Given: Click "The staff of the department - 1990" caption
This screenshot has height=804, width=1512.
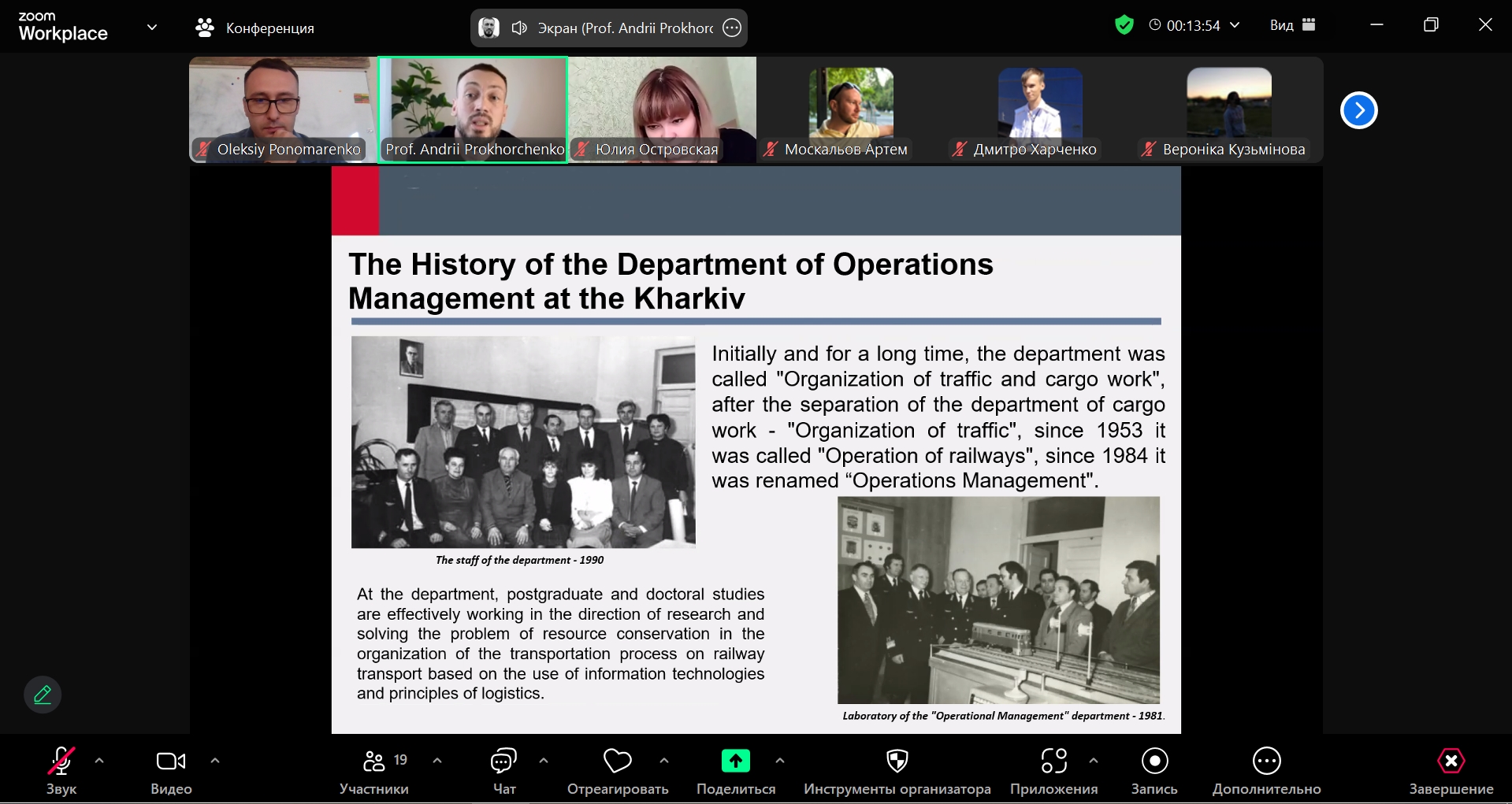Looking at the screenshot, I should 519,560.
